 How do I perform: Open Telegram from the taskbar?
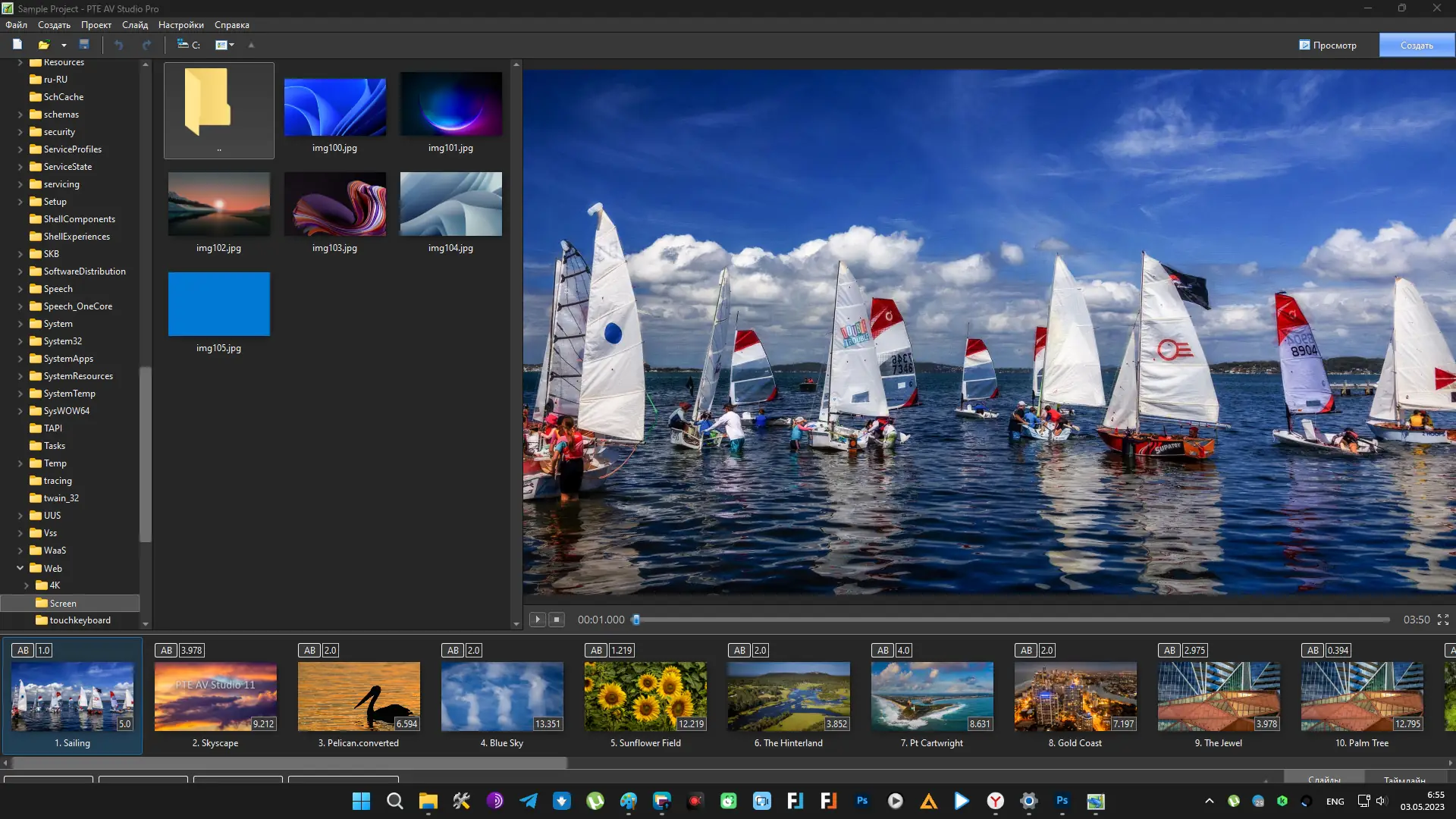tap(529, 801)
